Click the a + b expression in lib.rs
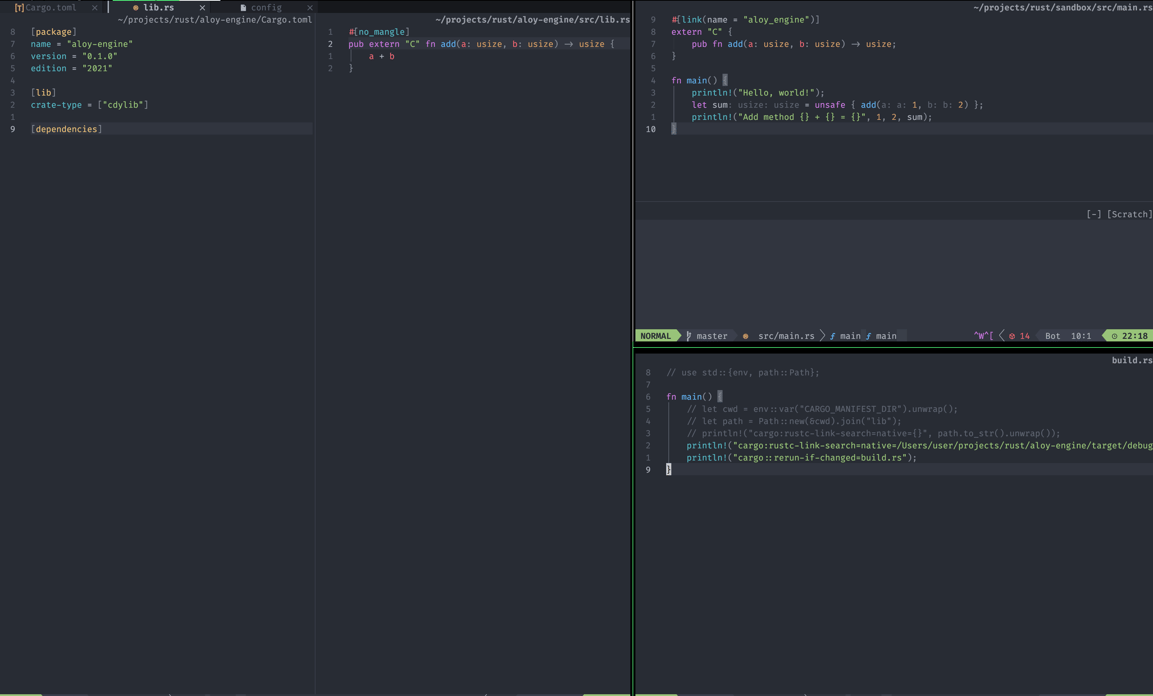The width and height of the screenshot is (1153, 696). click(382, 56)
